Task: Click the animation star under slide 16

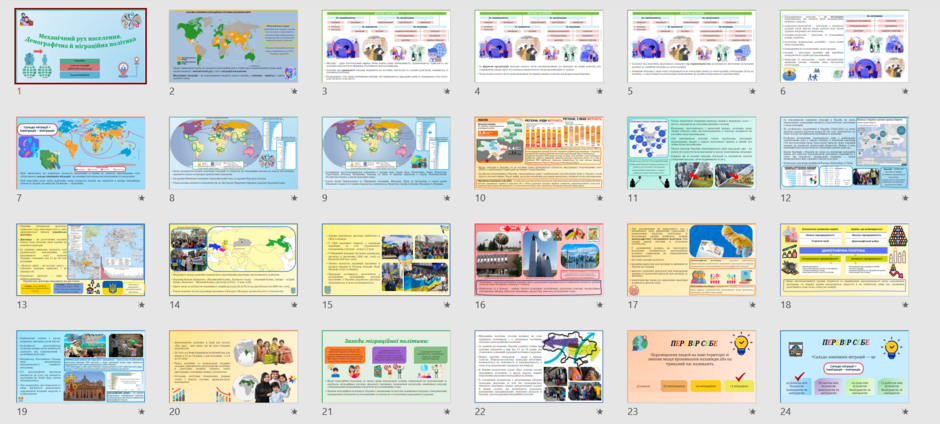Action: (600, 305)
